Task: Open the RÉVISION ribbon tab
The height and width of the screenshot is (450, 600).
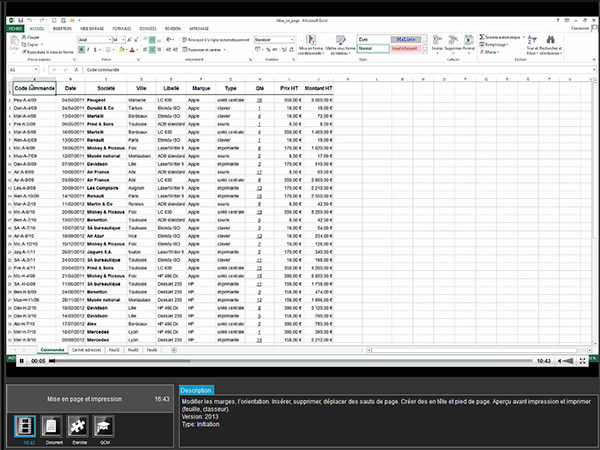Action: click(x=173, y=29)
